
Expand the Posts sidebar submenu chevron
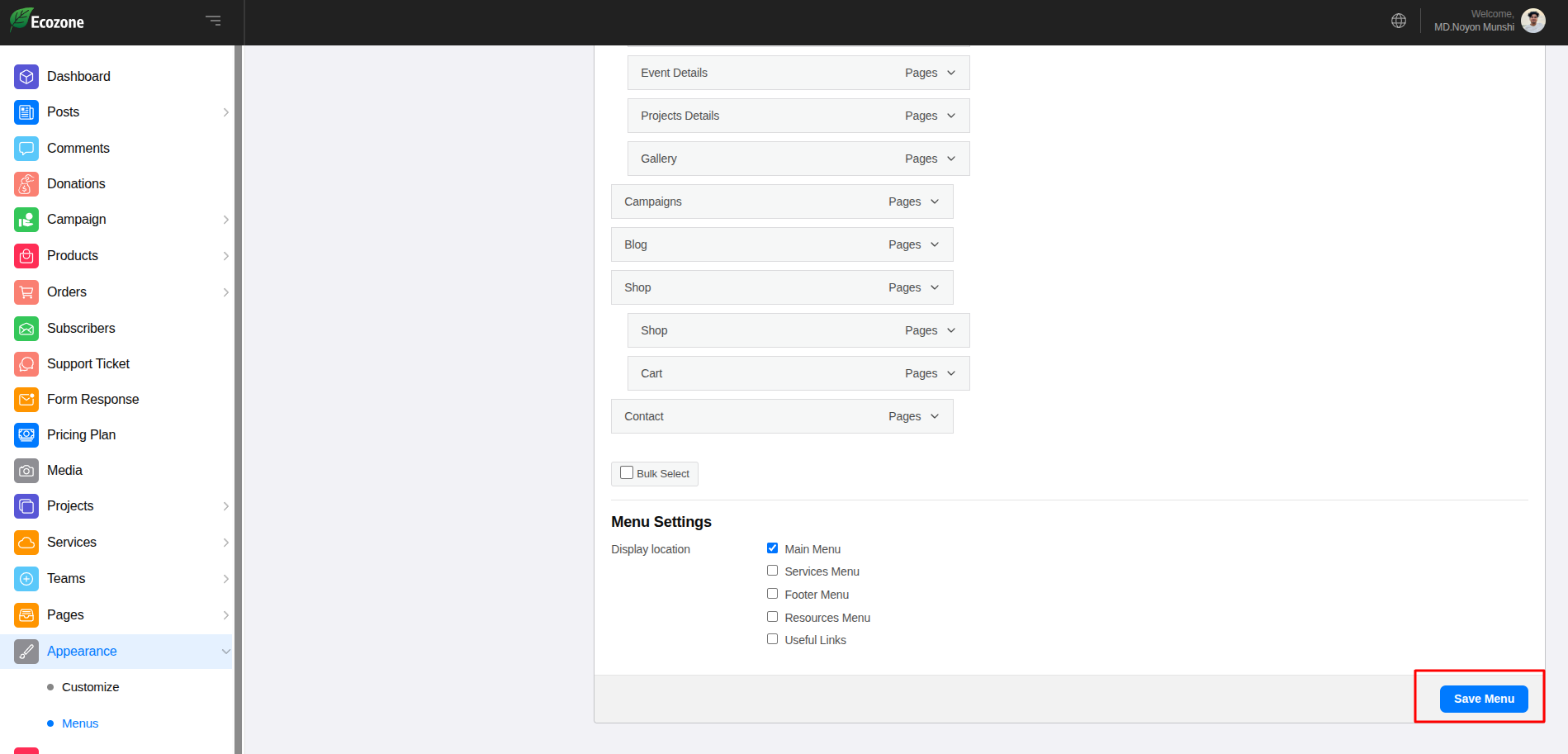point(225,112)
